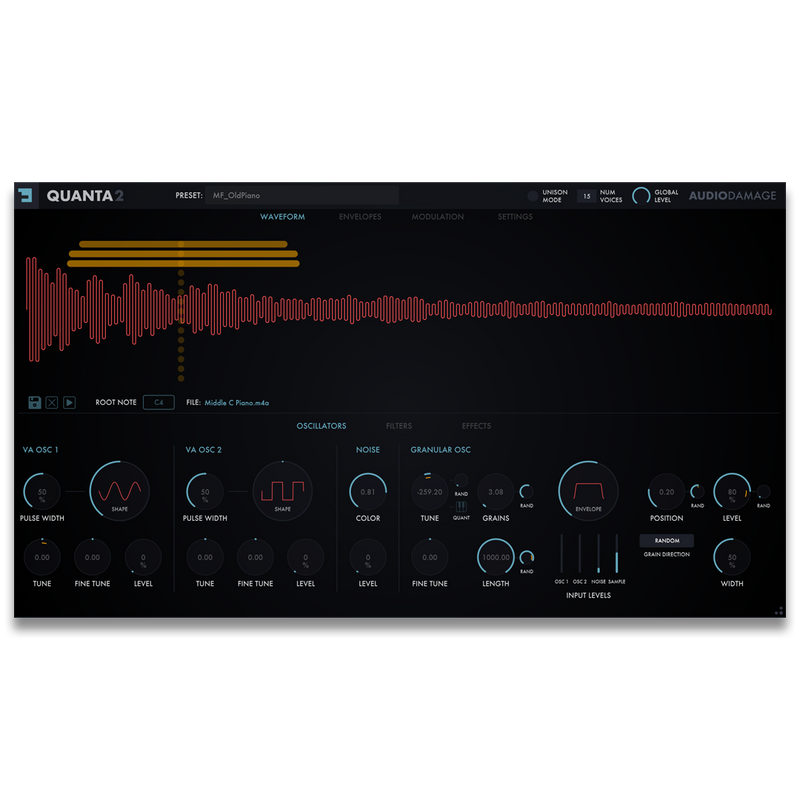Viewport: 800px width, 800px height.
Task: Toggle Unison Mode on
Action: coord(534,196)
